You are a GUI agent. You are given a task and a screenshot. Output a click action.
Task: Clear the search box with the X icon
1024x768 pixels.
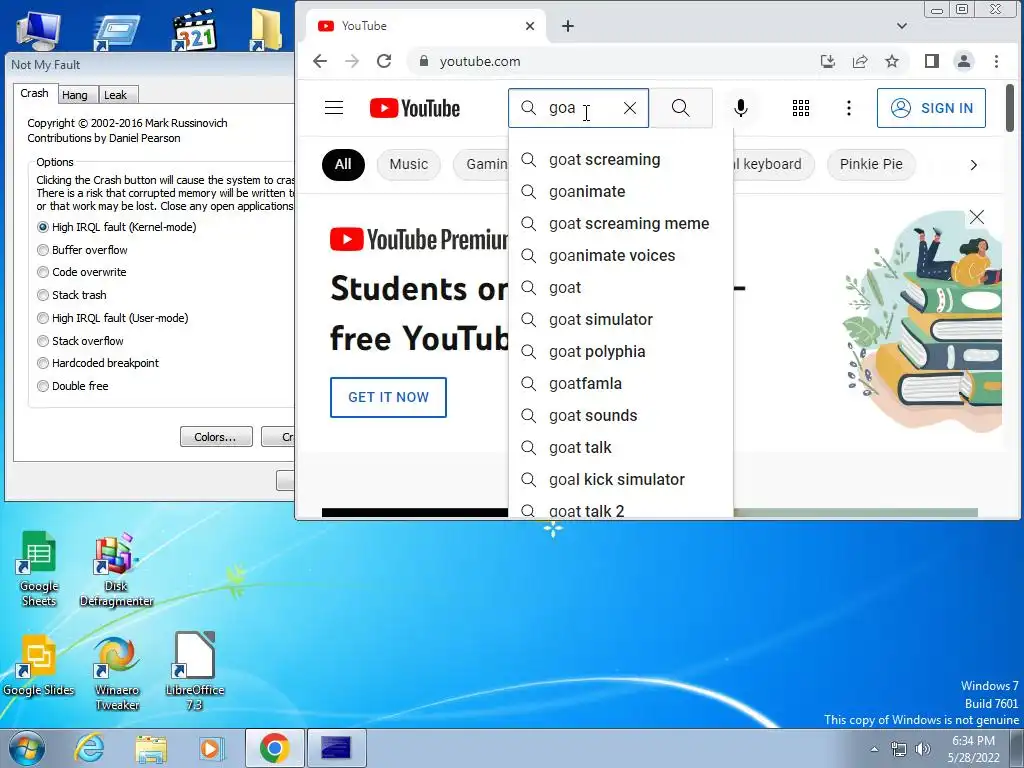[630, 108]
